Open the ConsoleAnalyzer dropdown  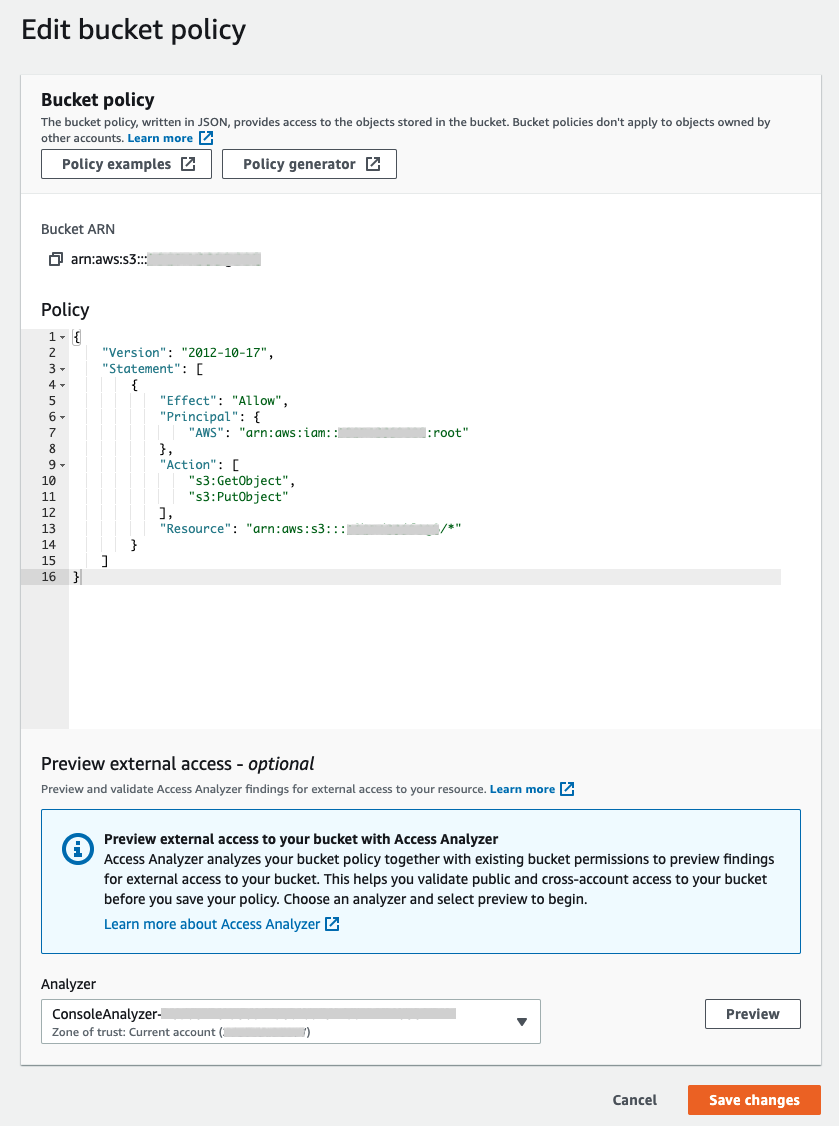(x=521, y=1021)
